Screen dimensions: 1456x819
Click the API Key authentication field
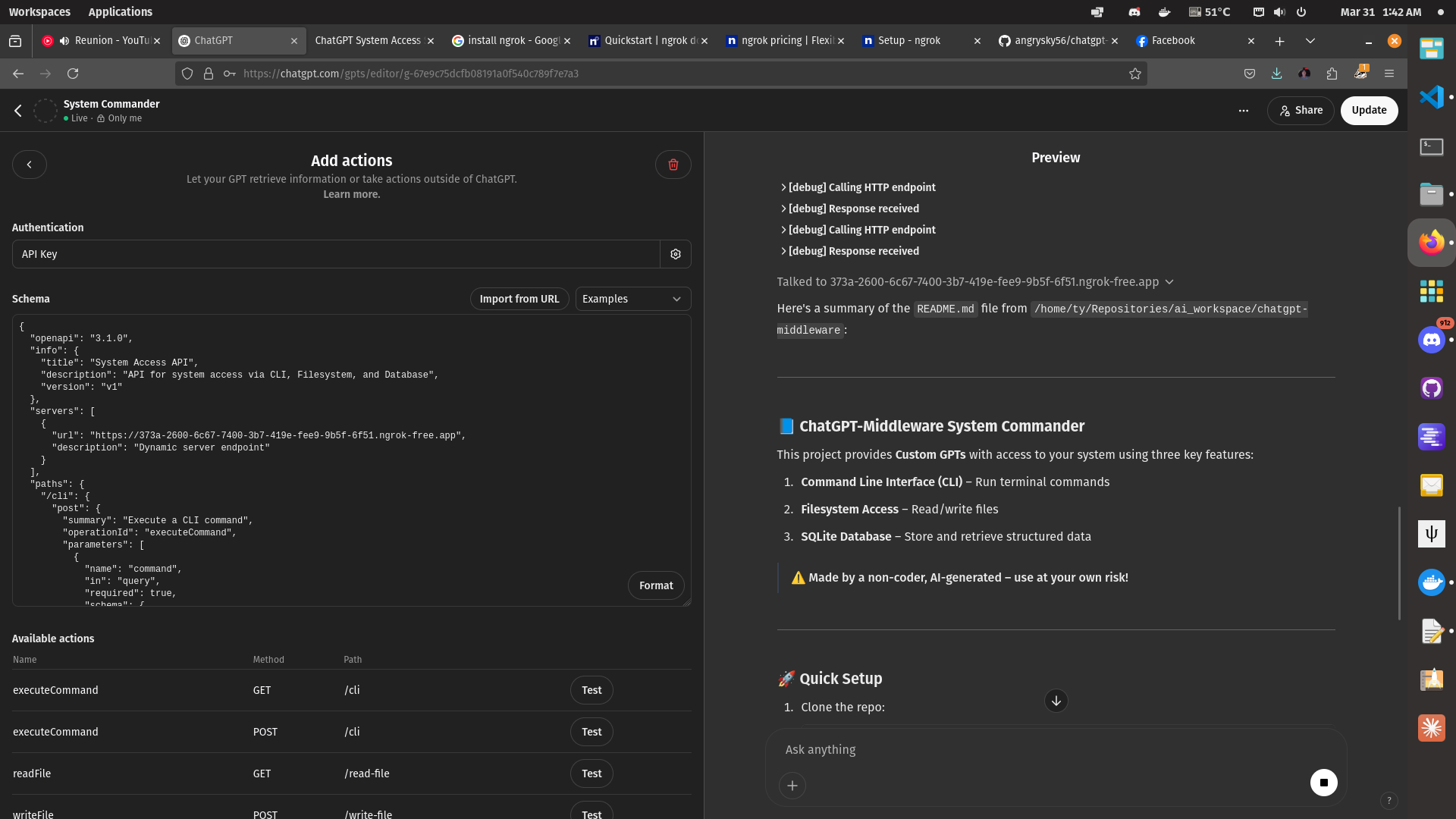tap(336, 254)
